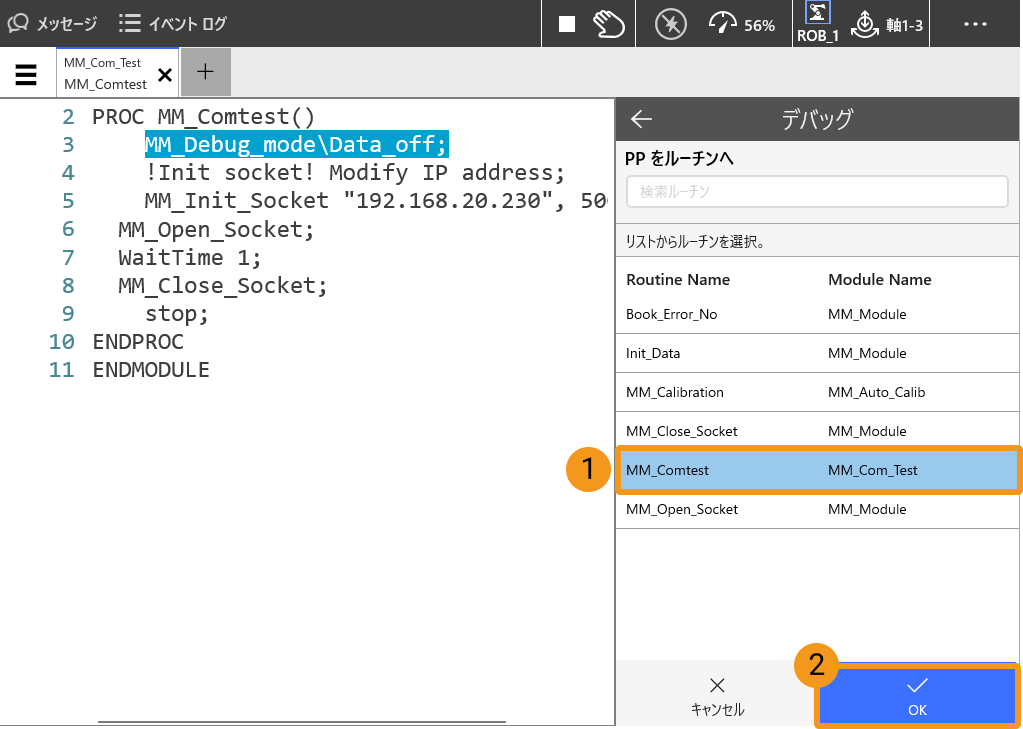
Task: Close the MM_Comtest tab
Action: 165,74
